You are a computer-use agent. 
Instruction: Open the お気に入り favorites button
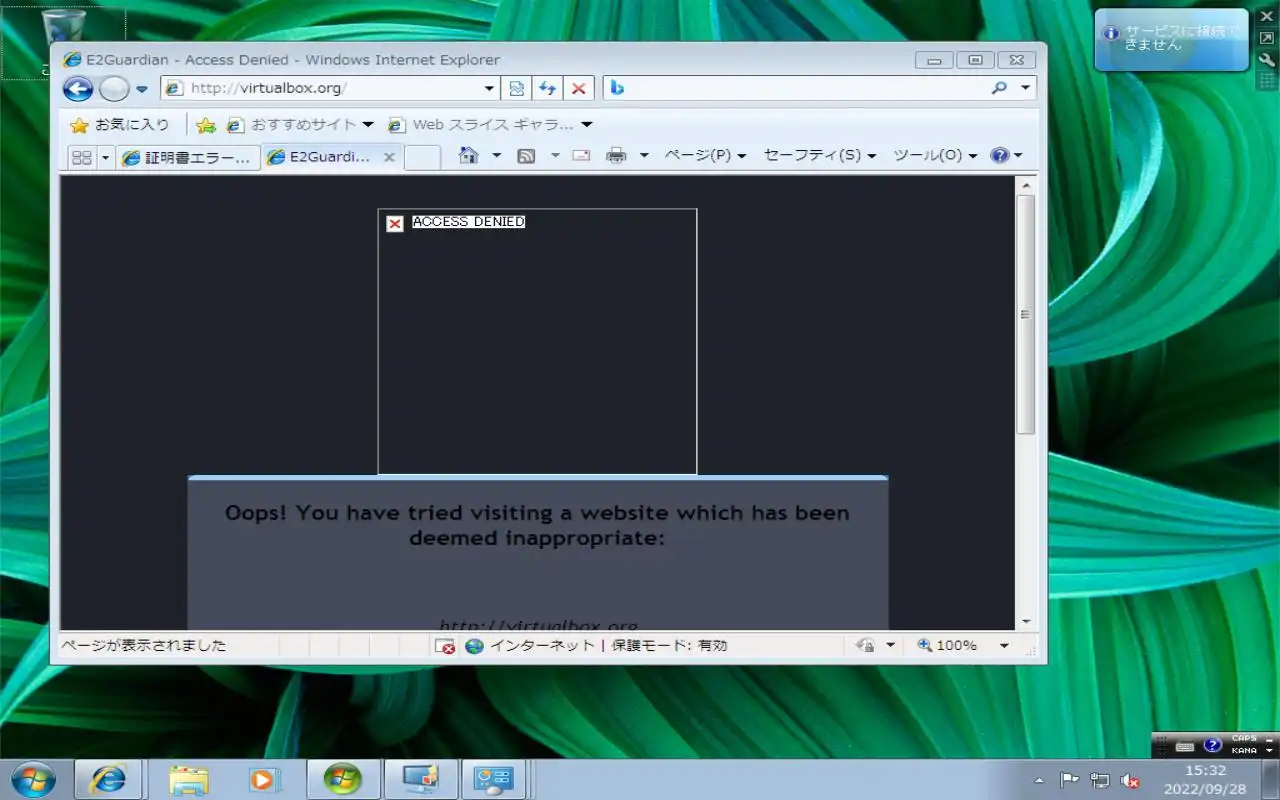tap(120, 125)
